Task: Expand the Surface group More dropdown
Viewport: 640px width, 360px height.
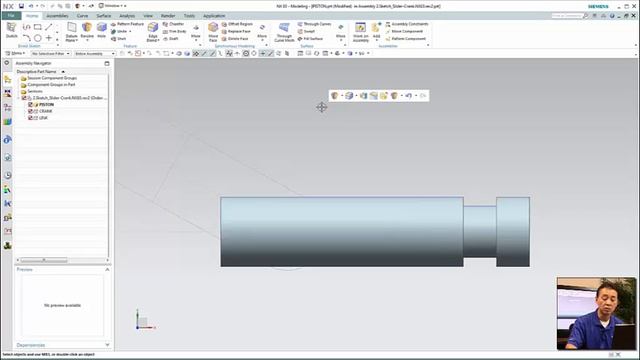Action: pyautogui.click(x=341, y=32)
